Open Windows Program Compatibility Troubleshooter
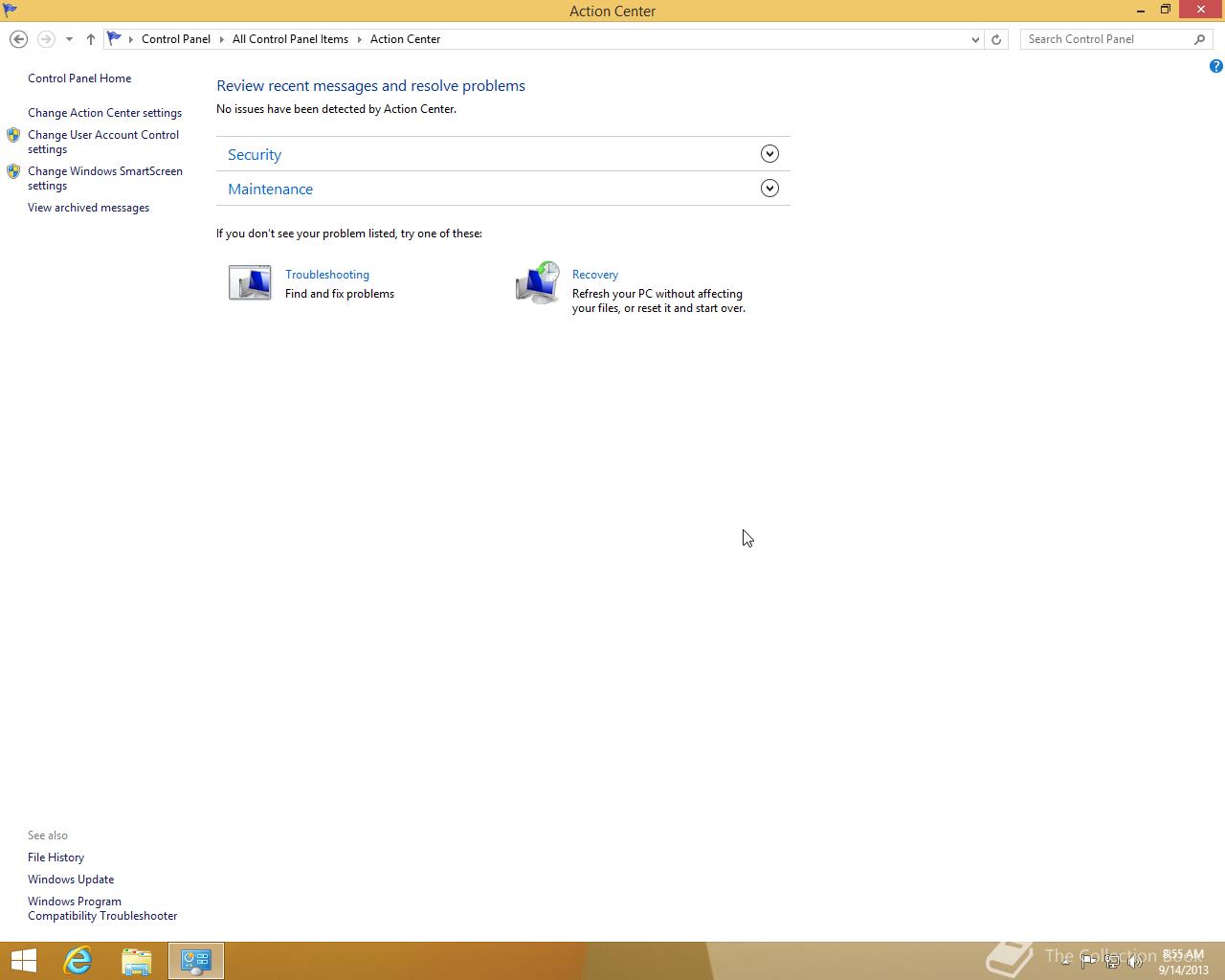This screenshot has height=980, width=1225. (x=102, y=908)
